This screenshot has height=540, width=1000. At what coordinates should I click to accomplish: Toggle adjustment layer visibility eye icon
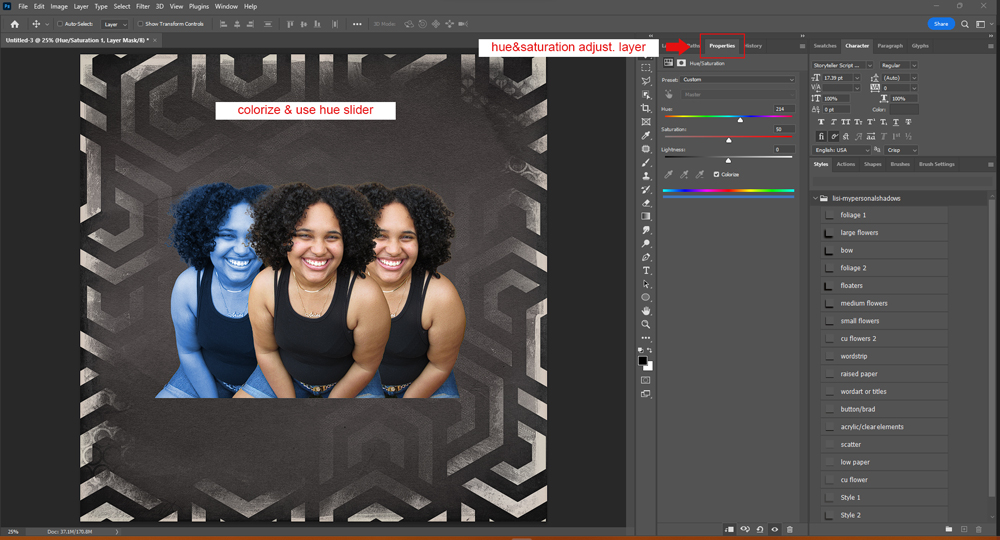click(775, 529)
